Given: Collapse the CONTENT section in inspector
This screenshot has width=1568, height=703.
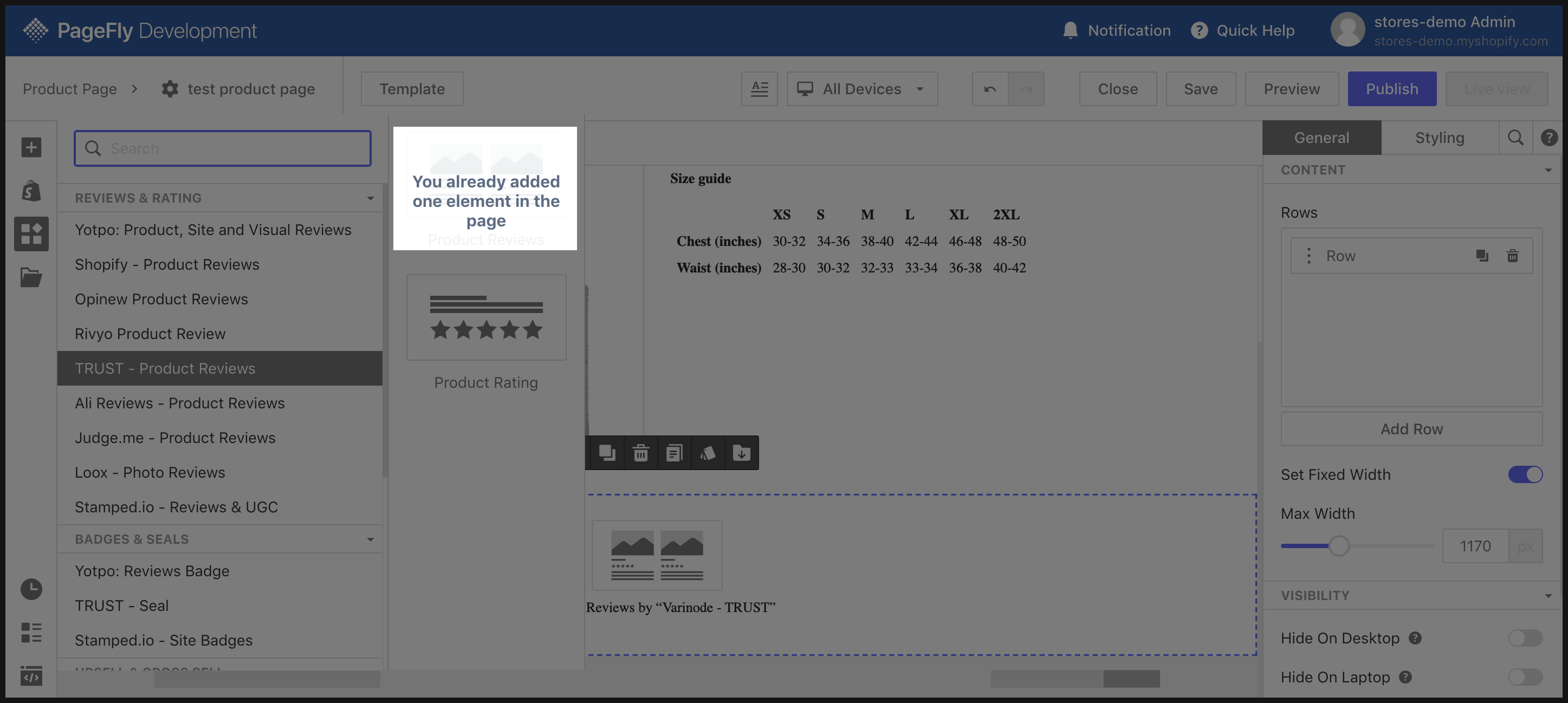Looking at the screenshot, I should click(x=1548, y=170).
